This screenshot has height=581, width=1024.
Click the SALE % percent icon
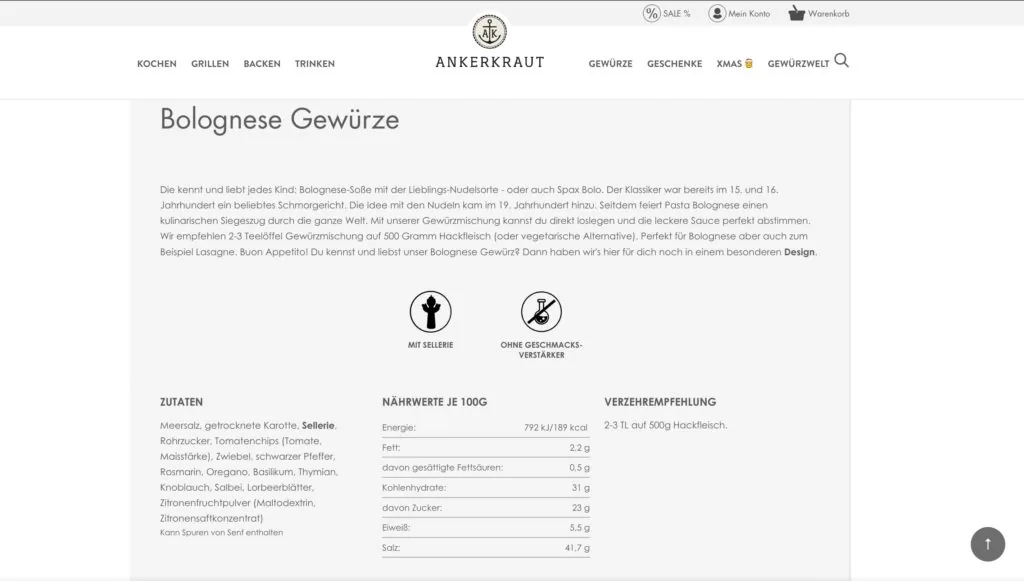pos(651,13)
